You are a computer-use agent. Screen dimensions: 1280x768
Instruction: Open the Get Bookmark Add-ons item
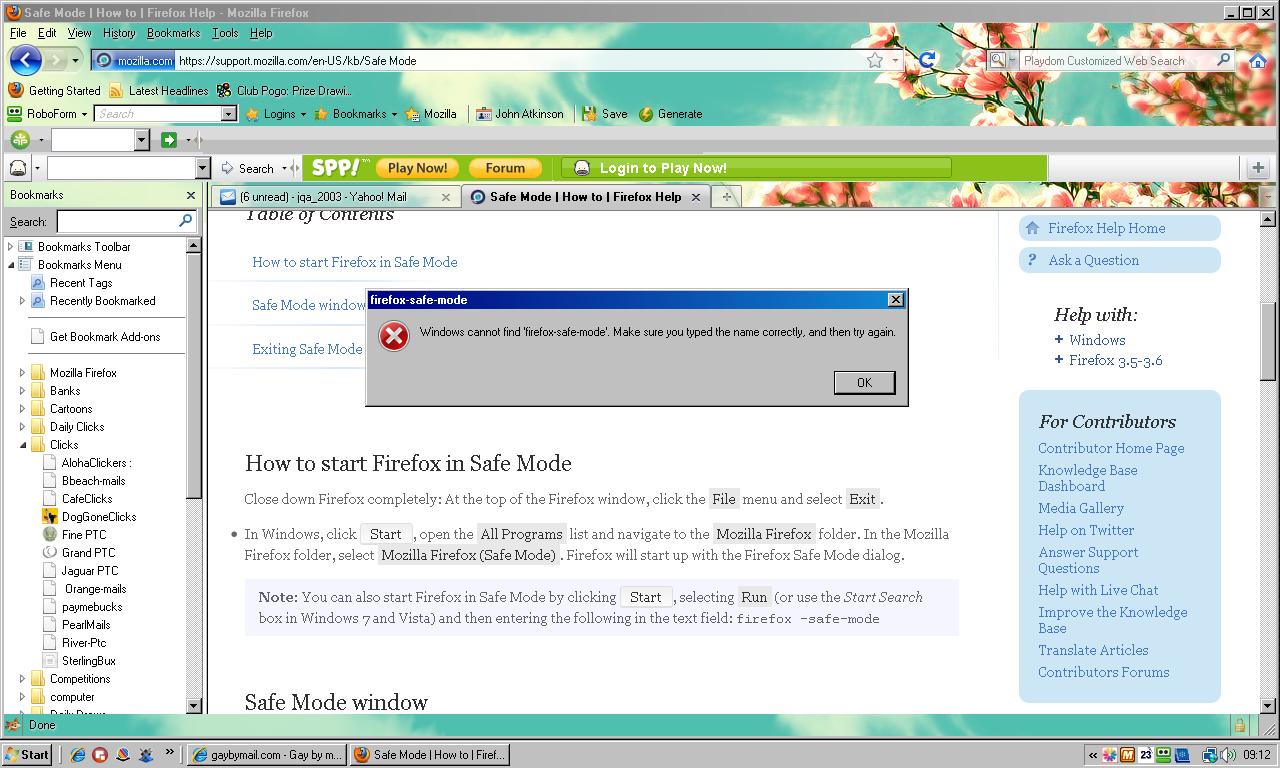click(x=105, y=337)
